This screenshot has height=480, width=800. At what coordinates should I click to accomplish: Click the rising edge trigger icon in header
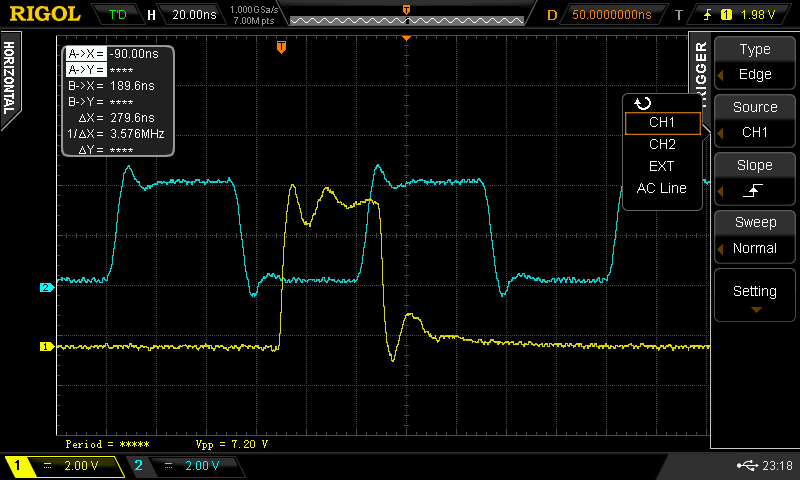[707, 15]
